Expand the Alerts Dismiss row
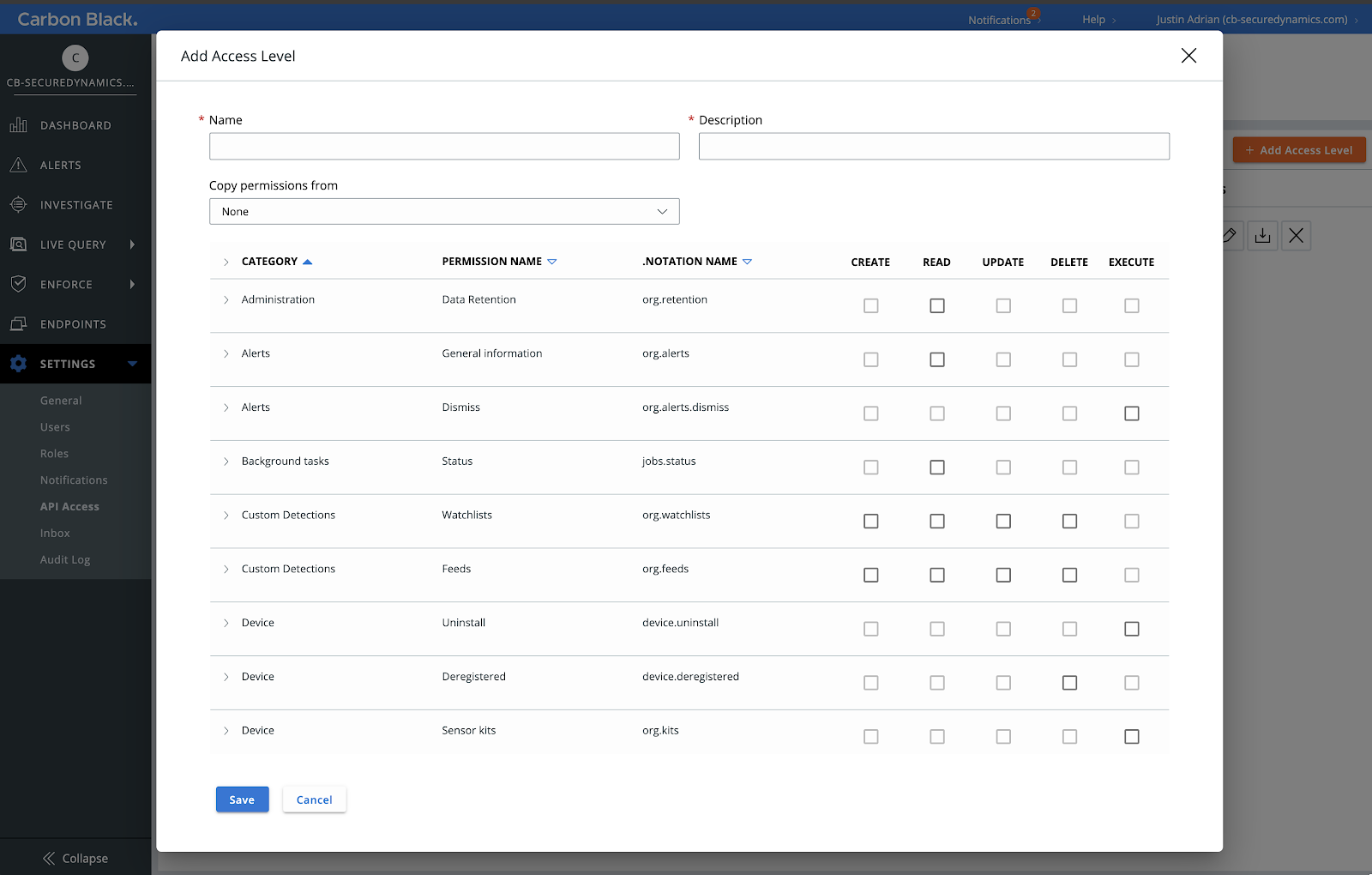1372x875 pixels. click(226, 407)
